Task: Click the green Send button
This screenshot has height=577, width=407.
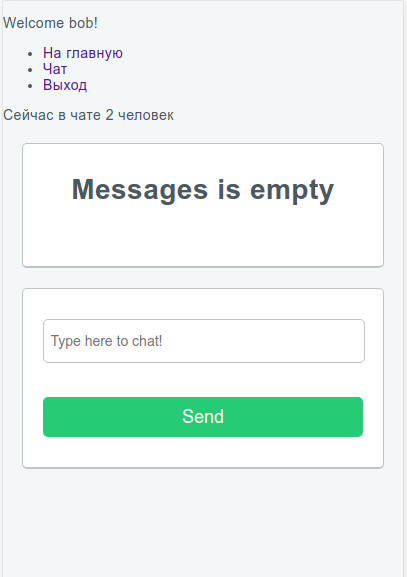Action: (x=203, y=417)
